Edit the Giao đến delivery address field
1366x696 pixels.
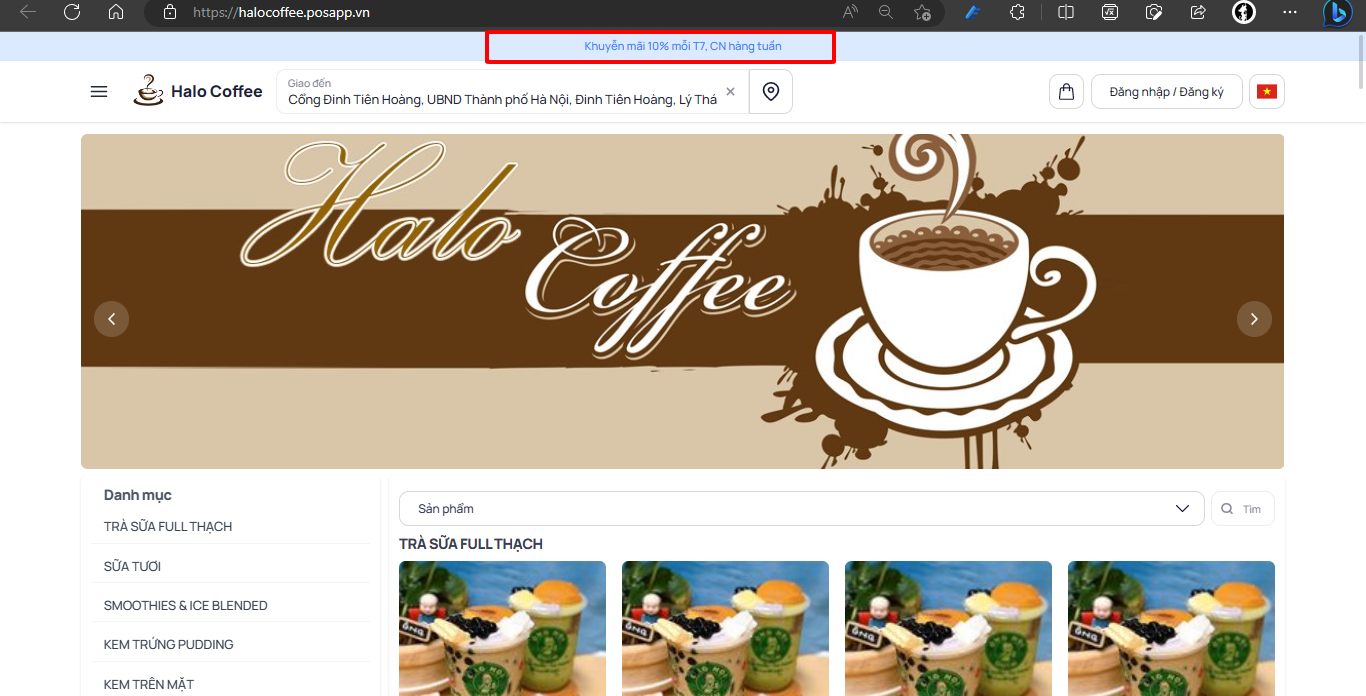[502, 100]
